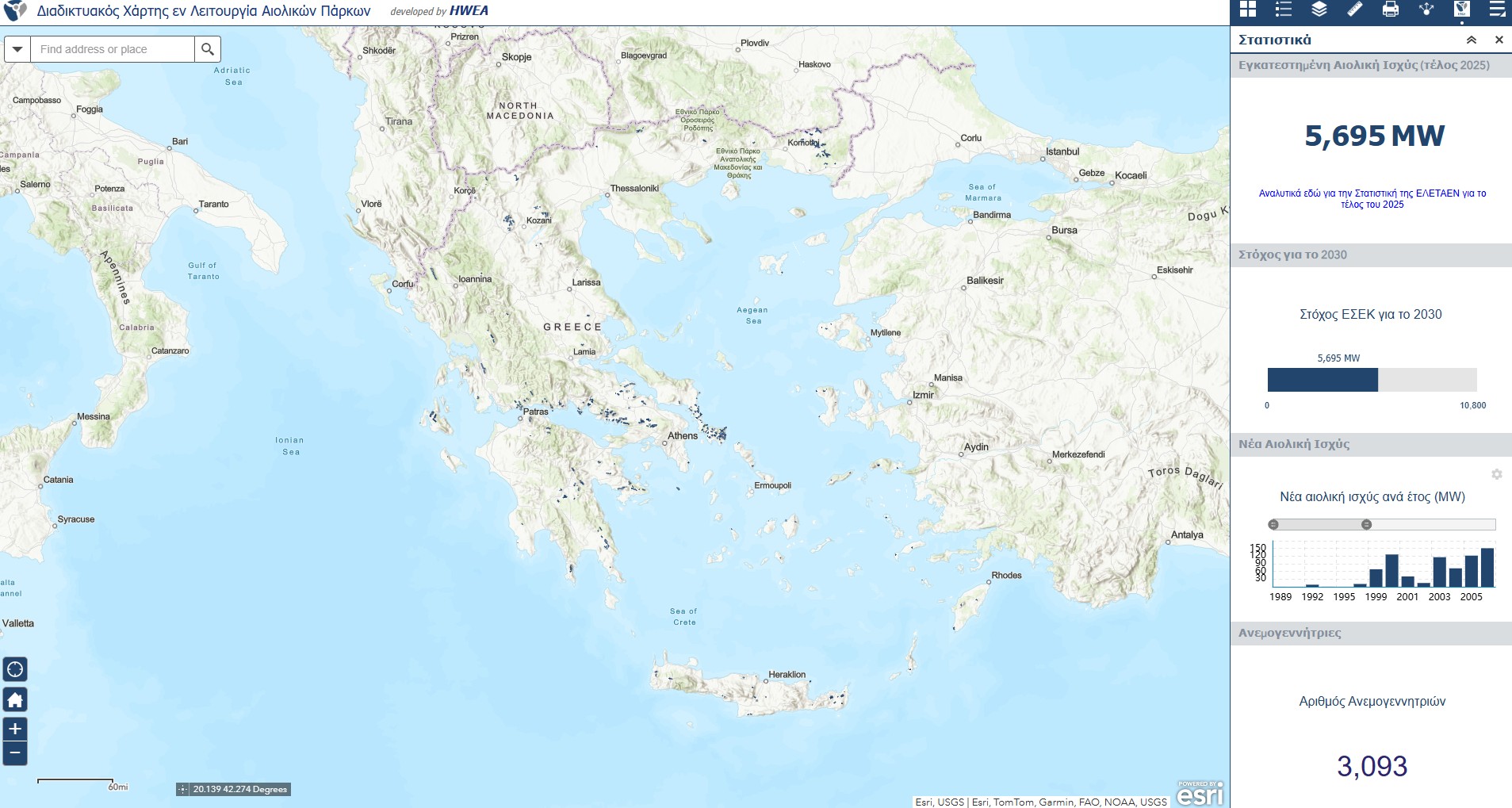Open the Share widget
Image resolution: width=1512 pixels, height=808 pixels.
(x=1426, y=10)
